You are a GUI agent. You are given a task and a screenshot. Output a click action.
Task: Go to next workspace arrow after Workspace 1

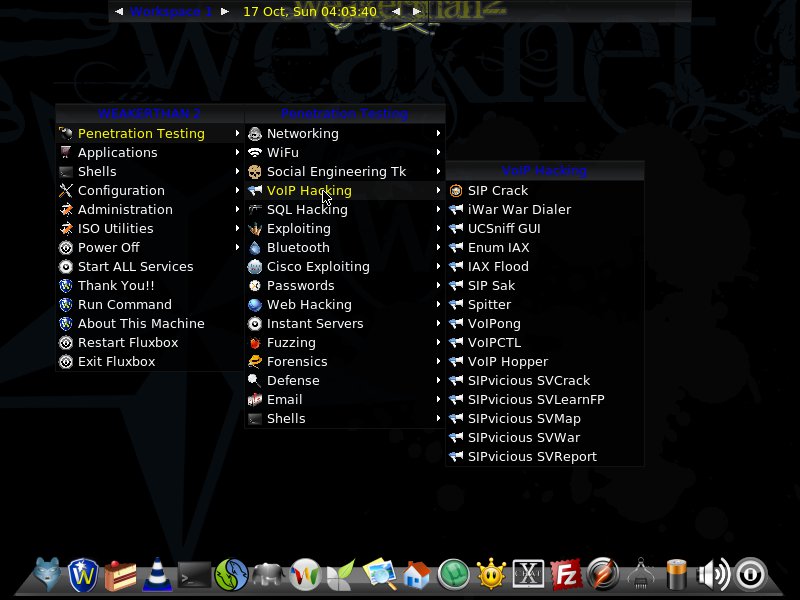pos(224,11)
